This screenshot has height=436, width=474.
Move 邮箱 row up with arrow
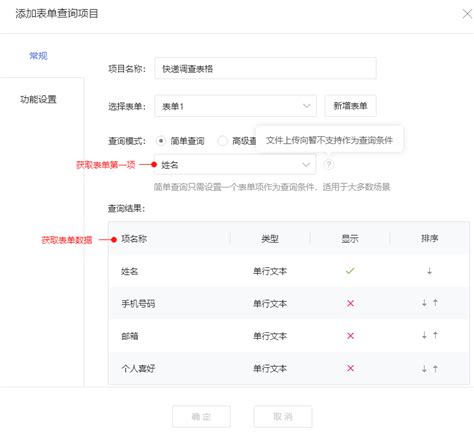(435, 335)
